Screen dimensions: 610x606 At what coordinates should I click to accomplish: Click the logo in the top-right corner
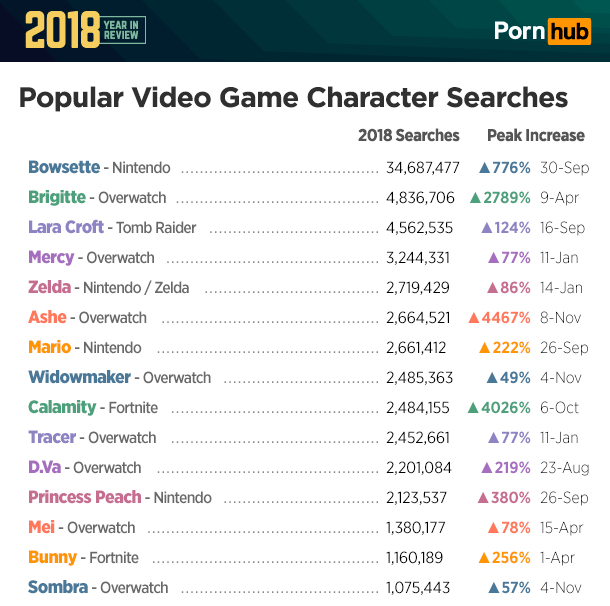coord(543,30)
